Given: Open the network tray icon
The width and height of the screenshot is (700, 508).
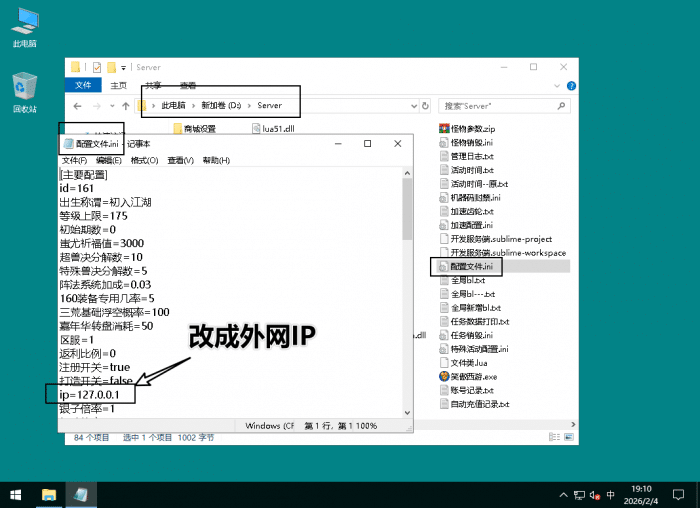Looking at the screenshot, I should [x=579, y=495].
